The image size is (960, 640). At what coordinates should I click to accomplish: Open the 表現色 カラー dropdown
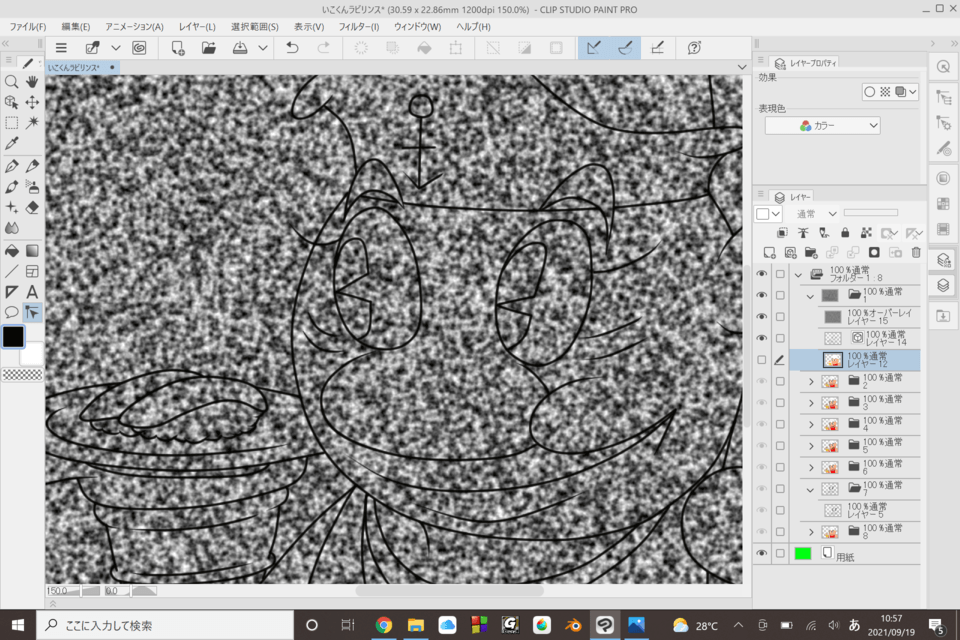pos(822,127)
